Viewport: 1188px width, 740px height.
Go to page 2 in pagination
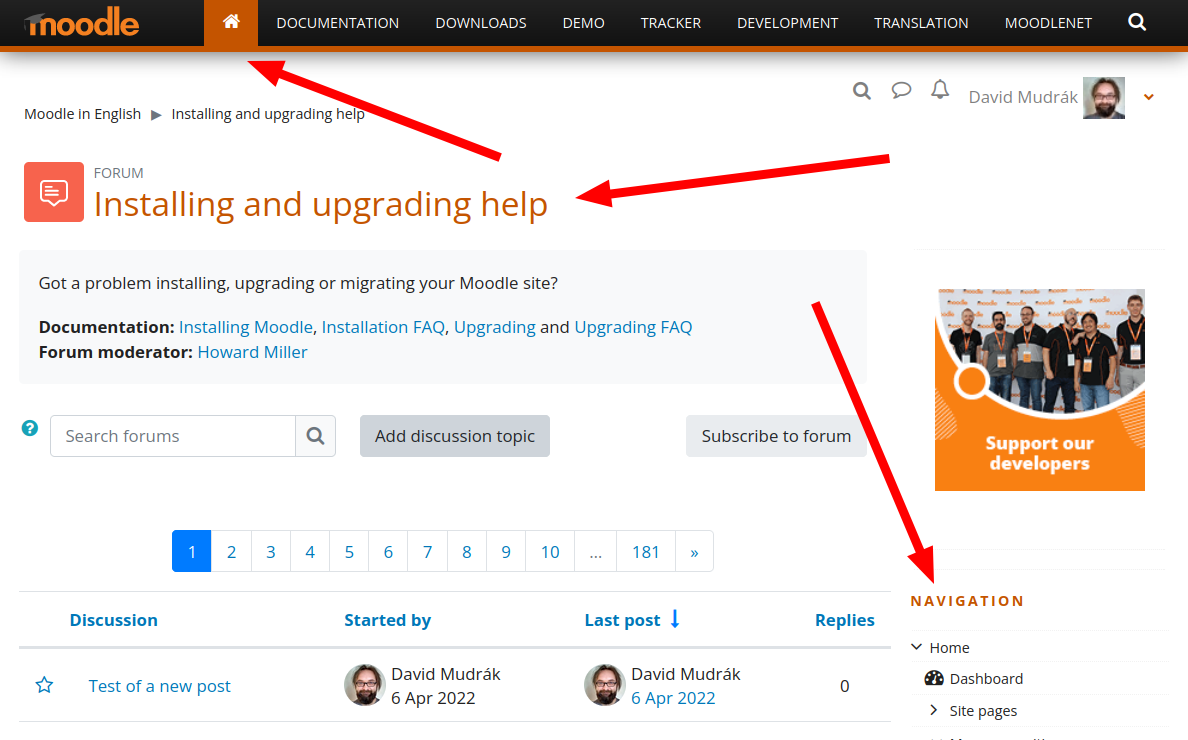coord(231,551)
